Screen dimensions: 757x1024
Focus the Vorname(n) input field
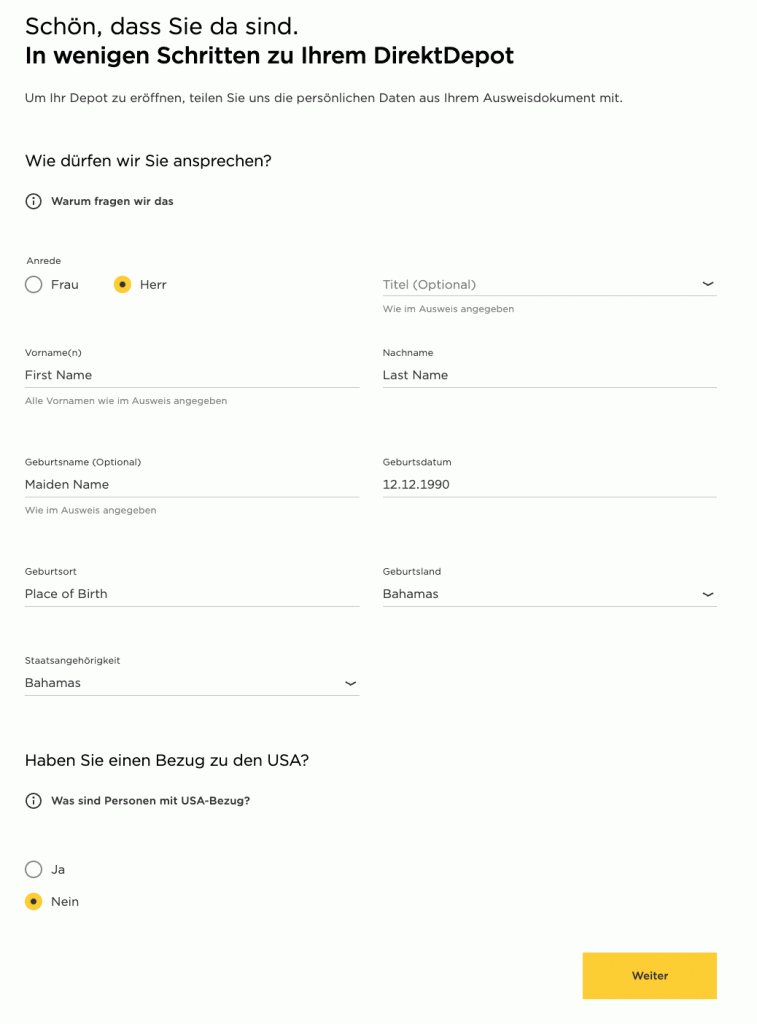[x=192, y=375]
